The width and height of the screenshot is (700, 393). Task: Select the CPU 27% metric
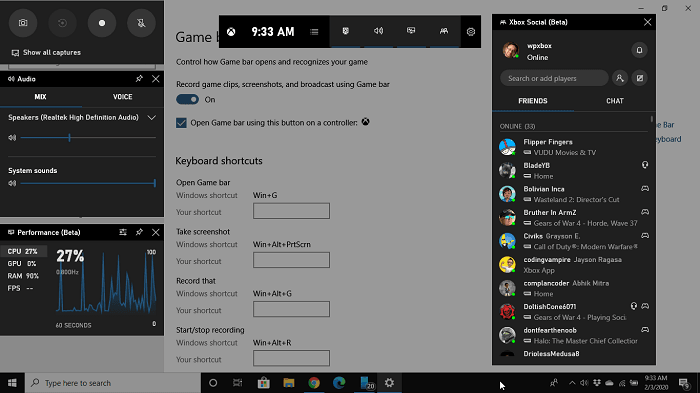pos(24,251)
